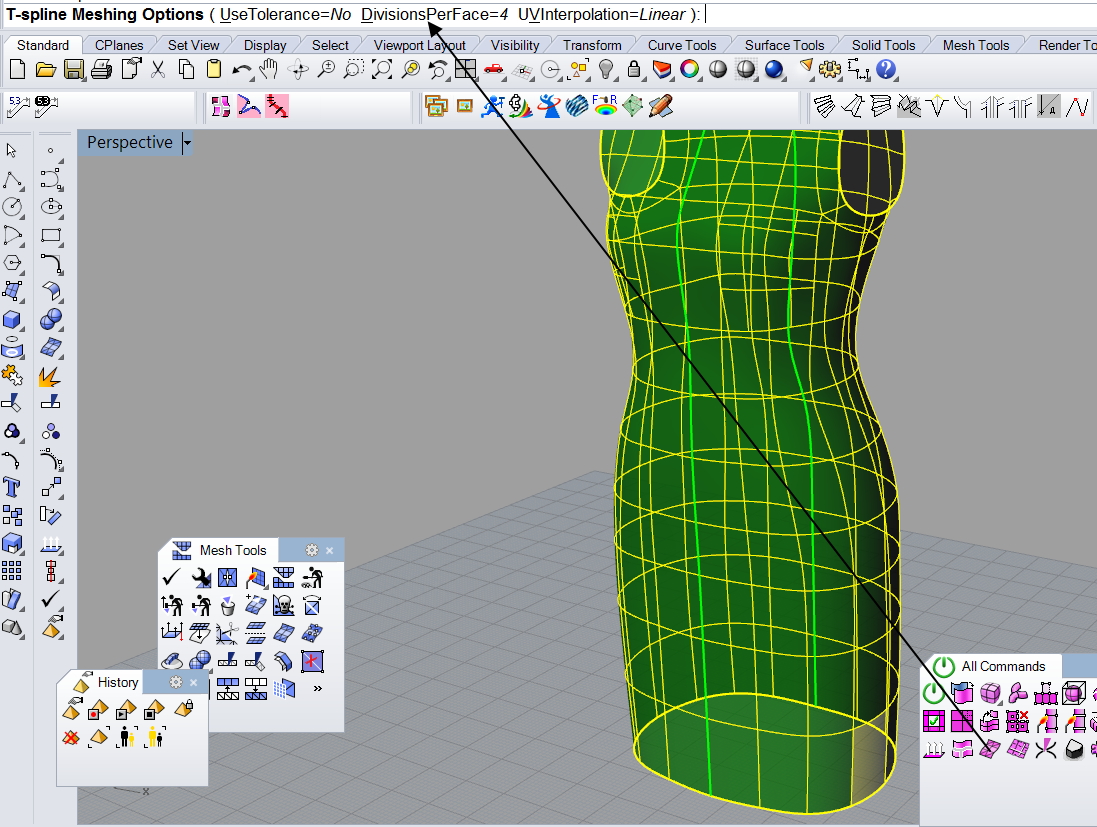Toggle the object lock padlock icon
Screen dimensions: 1097x827
click(633, 69)
